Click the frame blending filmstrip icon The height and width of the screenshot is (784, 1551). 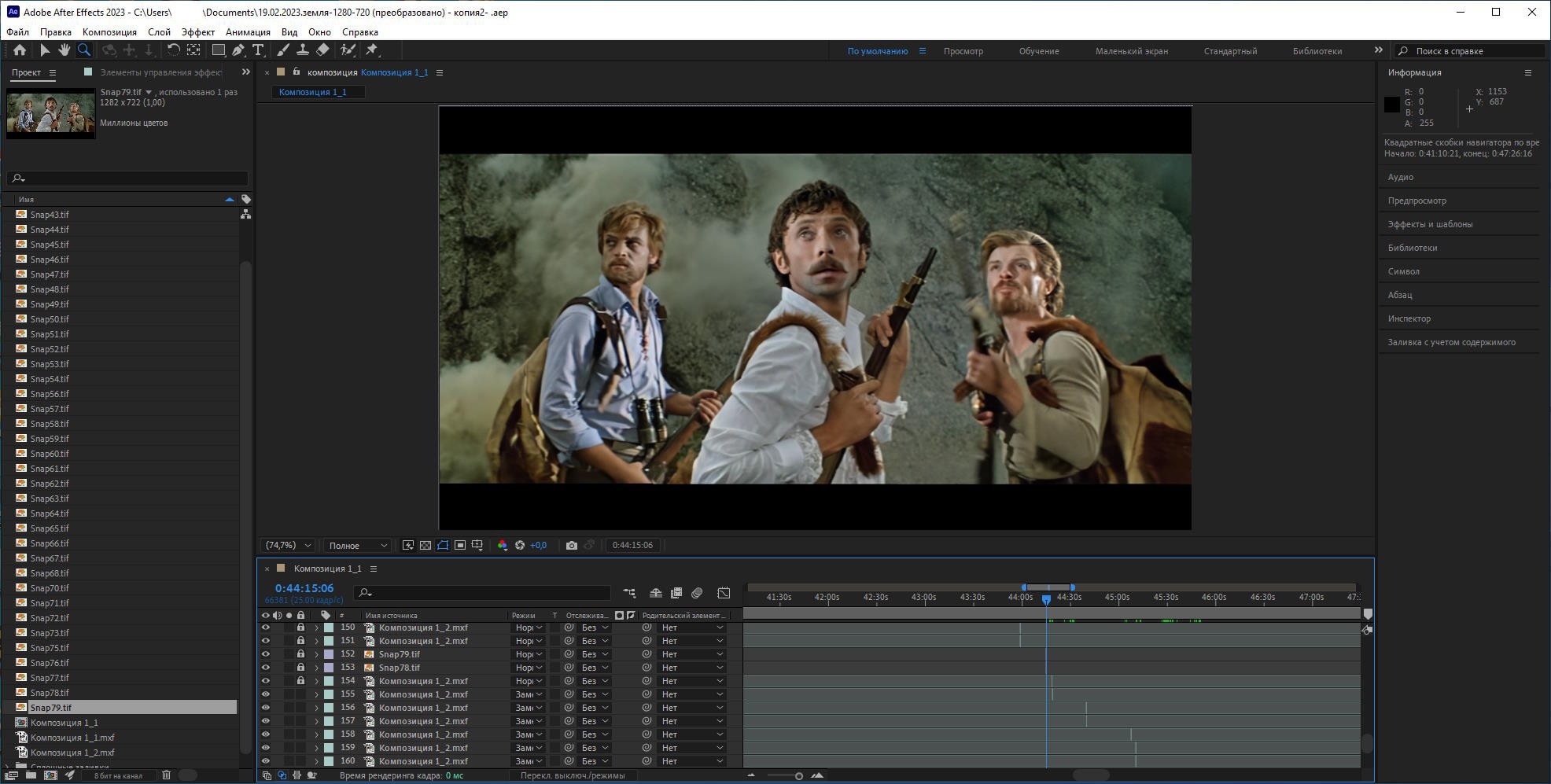(x=676, y=593)
